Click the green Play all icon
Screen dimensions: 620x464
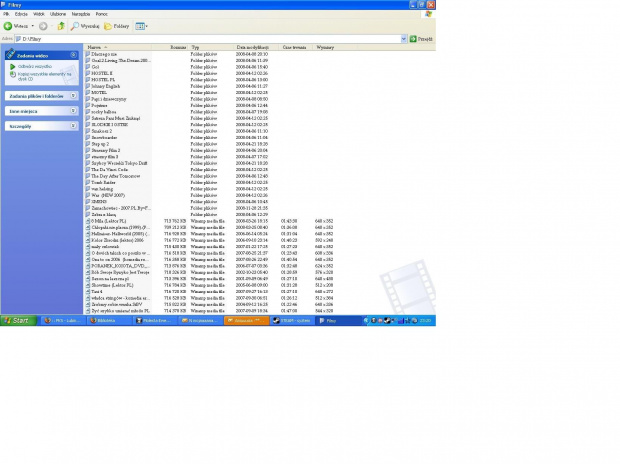pos(13,67)
